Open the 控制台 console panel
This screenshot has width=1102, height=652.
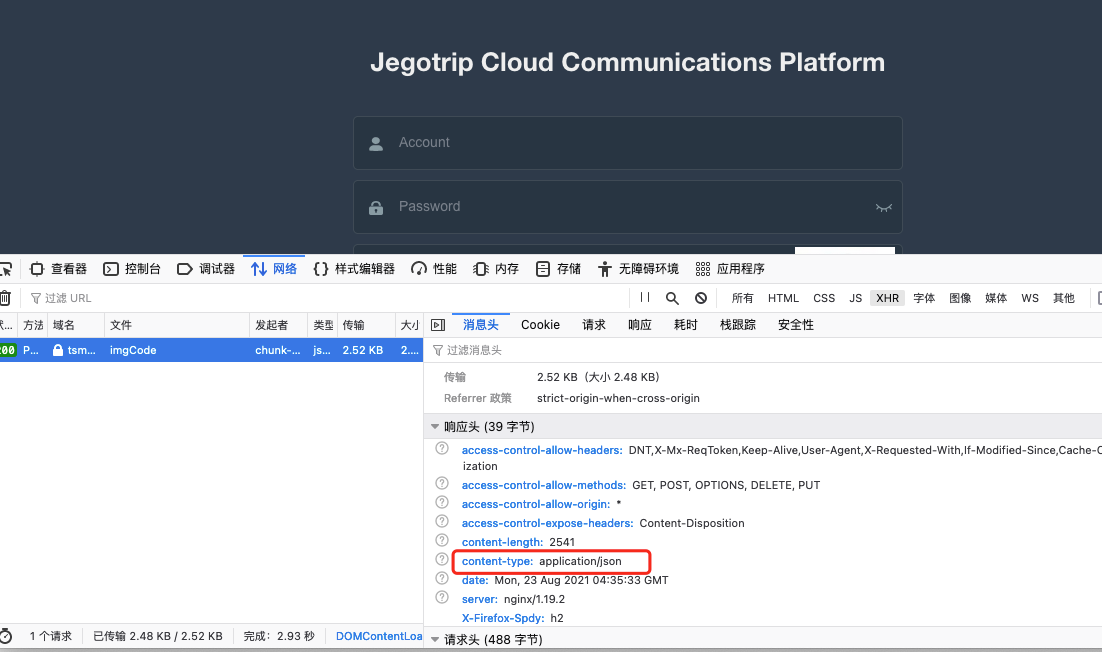132,269
